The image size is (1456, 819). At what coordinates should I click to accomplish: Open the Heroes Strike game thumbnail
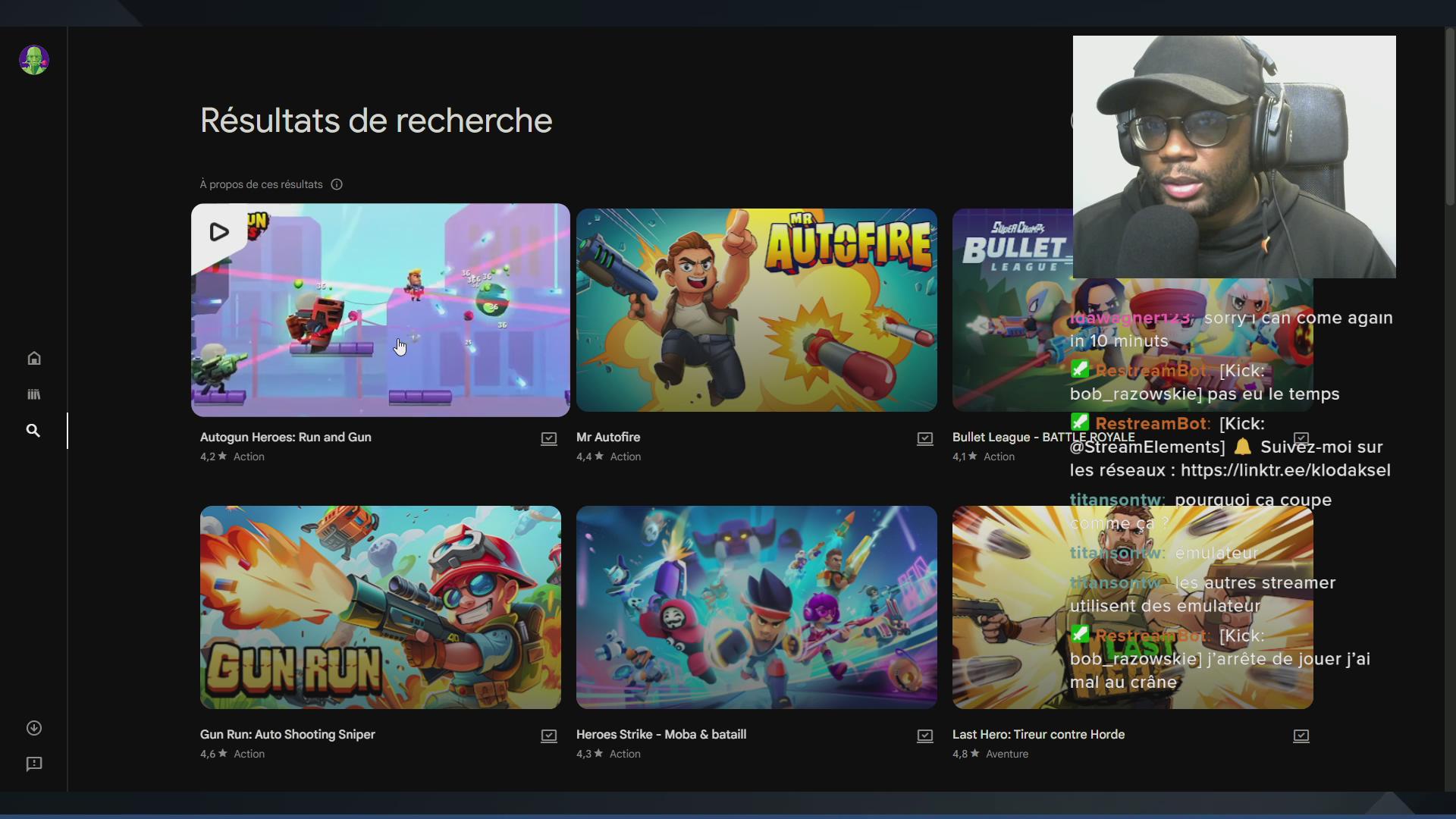(x=757, y=607)
